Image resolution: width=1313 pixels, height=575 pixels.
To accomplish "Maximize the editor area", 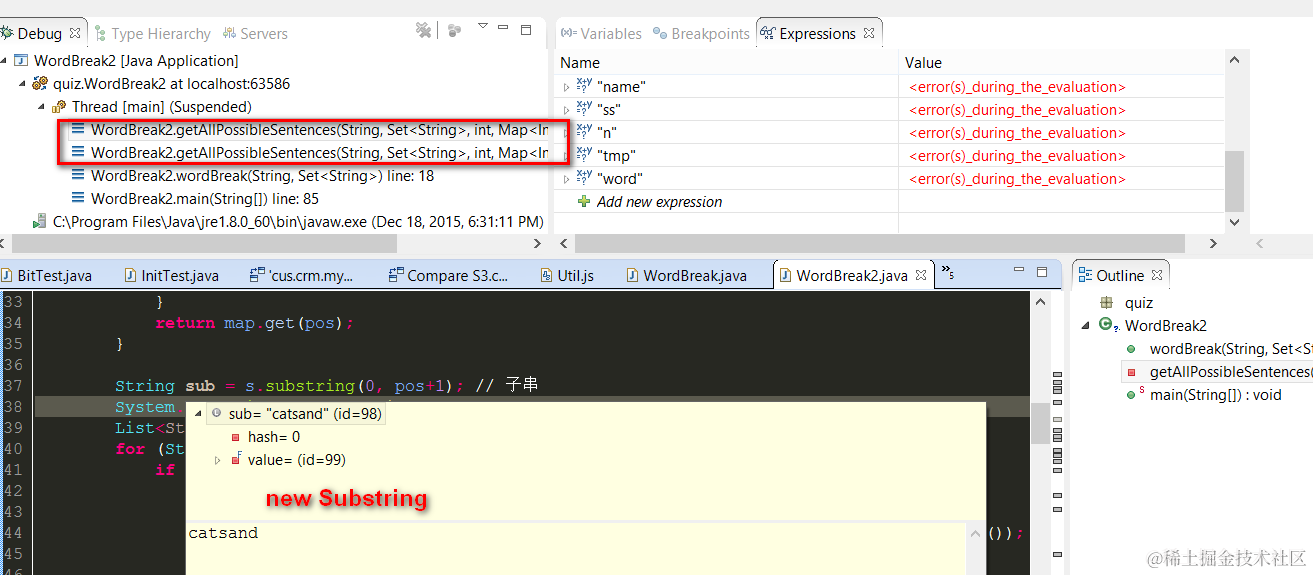I will [1041, 272].
